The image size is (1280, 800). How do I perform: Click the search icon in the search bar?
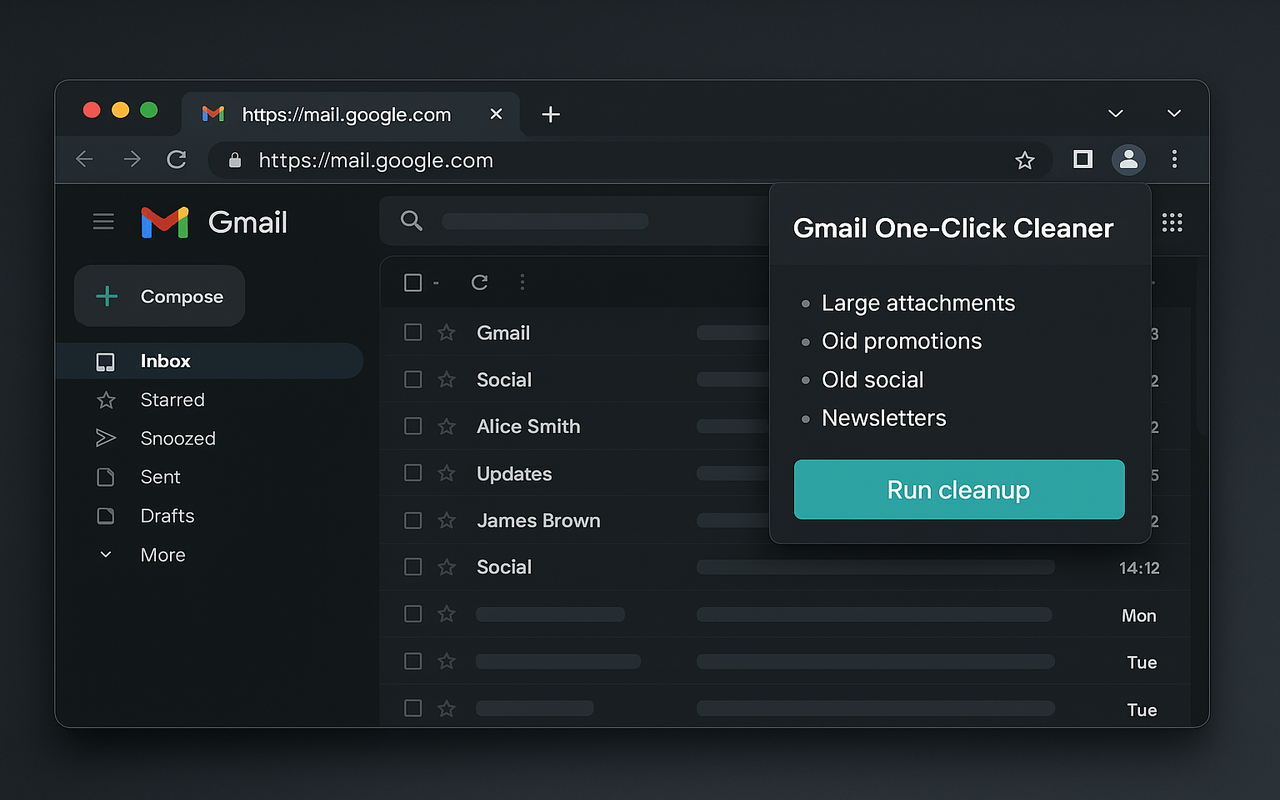point(411,221)
